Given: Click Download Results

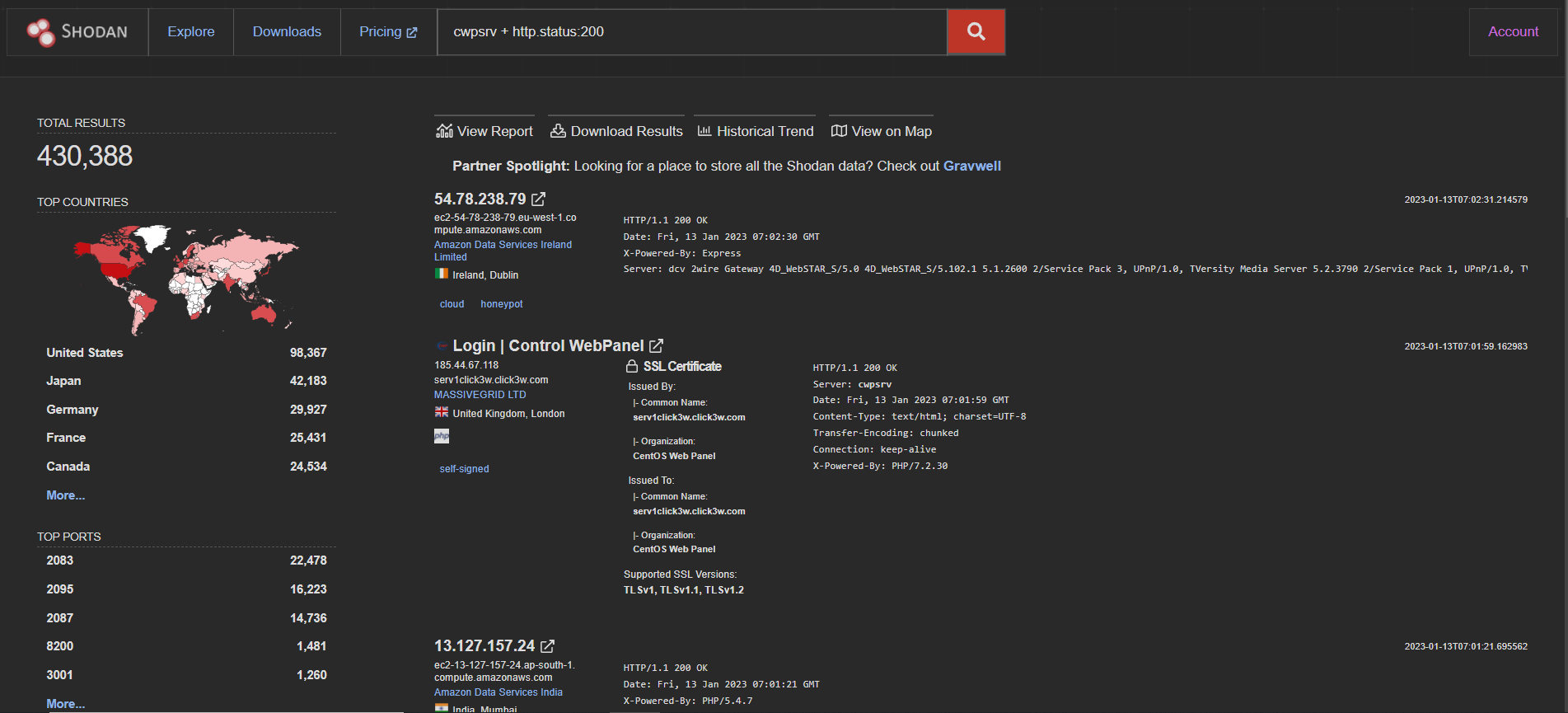Looking at the screenshot, I should pyautogui.click(x=616, y=131).
